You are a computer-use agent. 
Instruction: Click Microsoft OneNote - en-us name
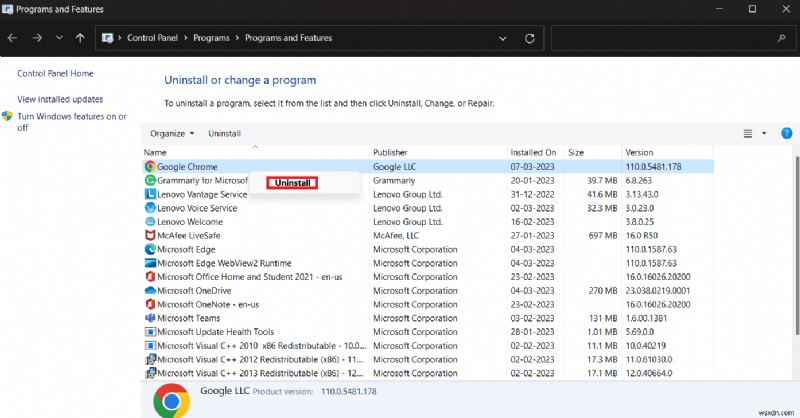[x=208, y=304]
